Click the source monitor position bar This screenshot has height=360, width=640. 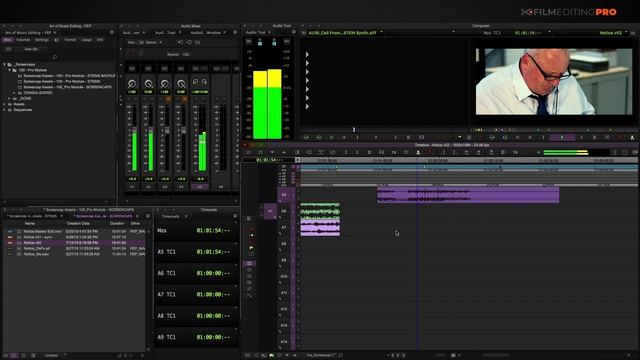pyautogui.click(x=384, y=130)
